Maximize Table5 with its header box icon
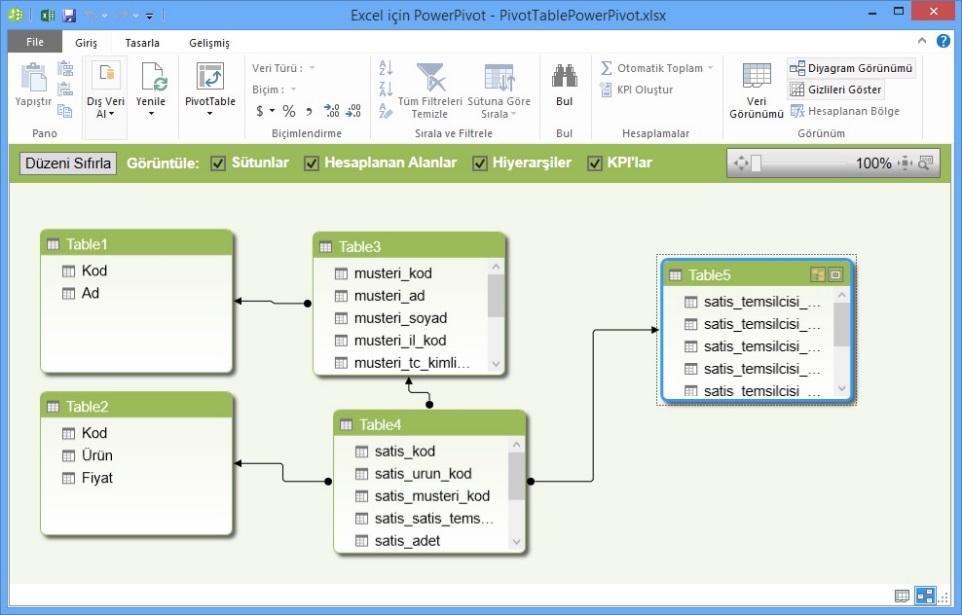This screenshot has width=962, height=615. 836,274
